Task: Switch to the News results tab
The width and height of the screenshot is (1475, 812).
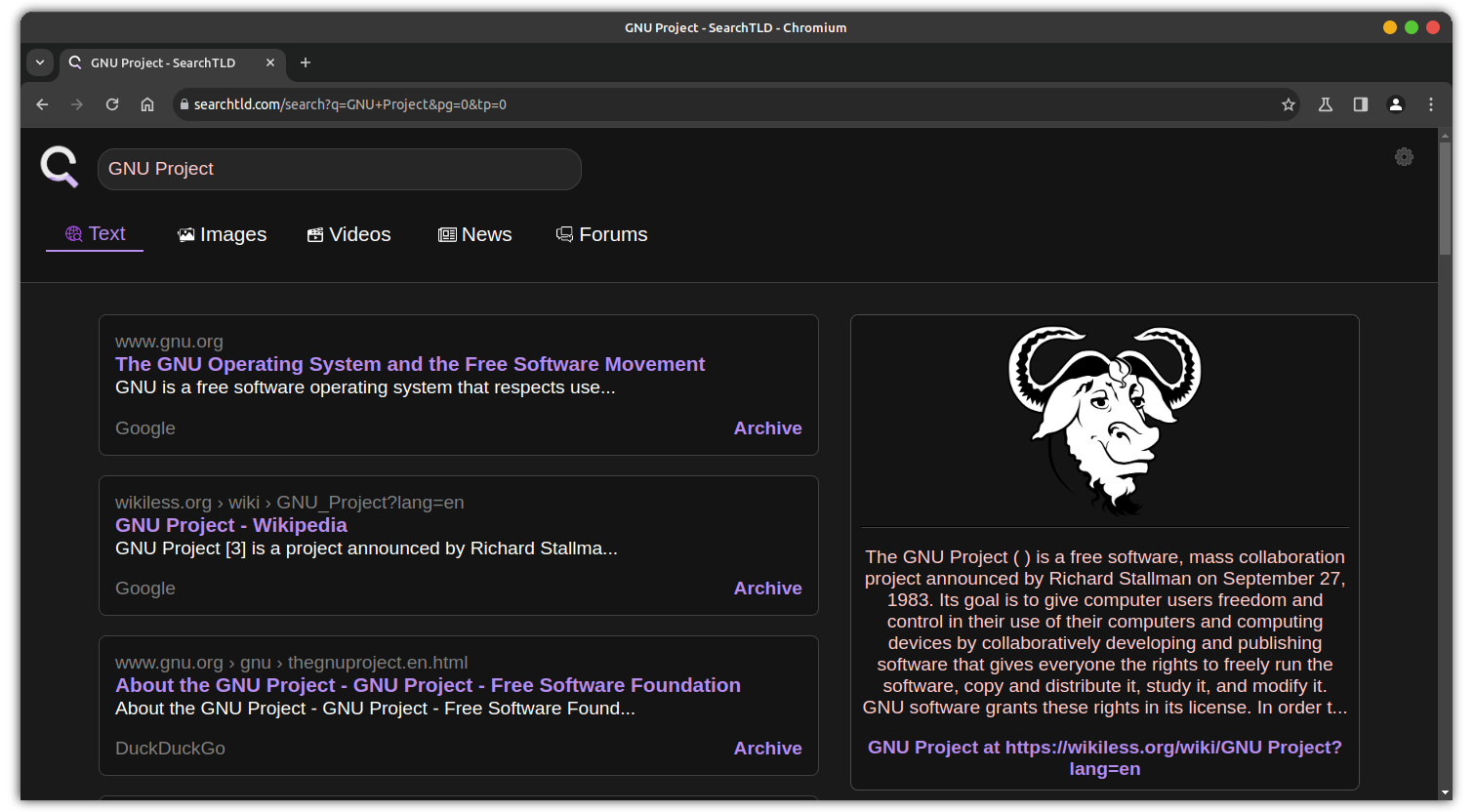Action: coord(475,234)
